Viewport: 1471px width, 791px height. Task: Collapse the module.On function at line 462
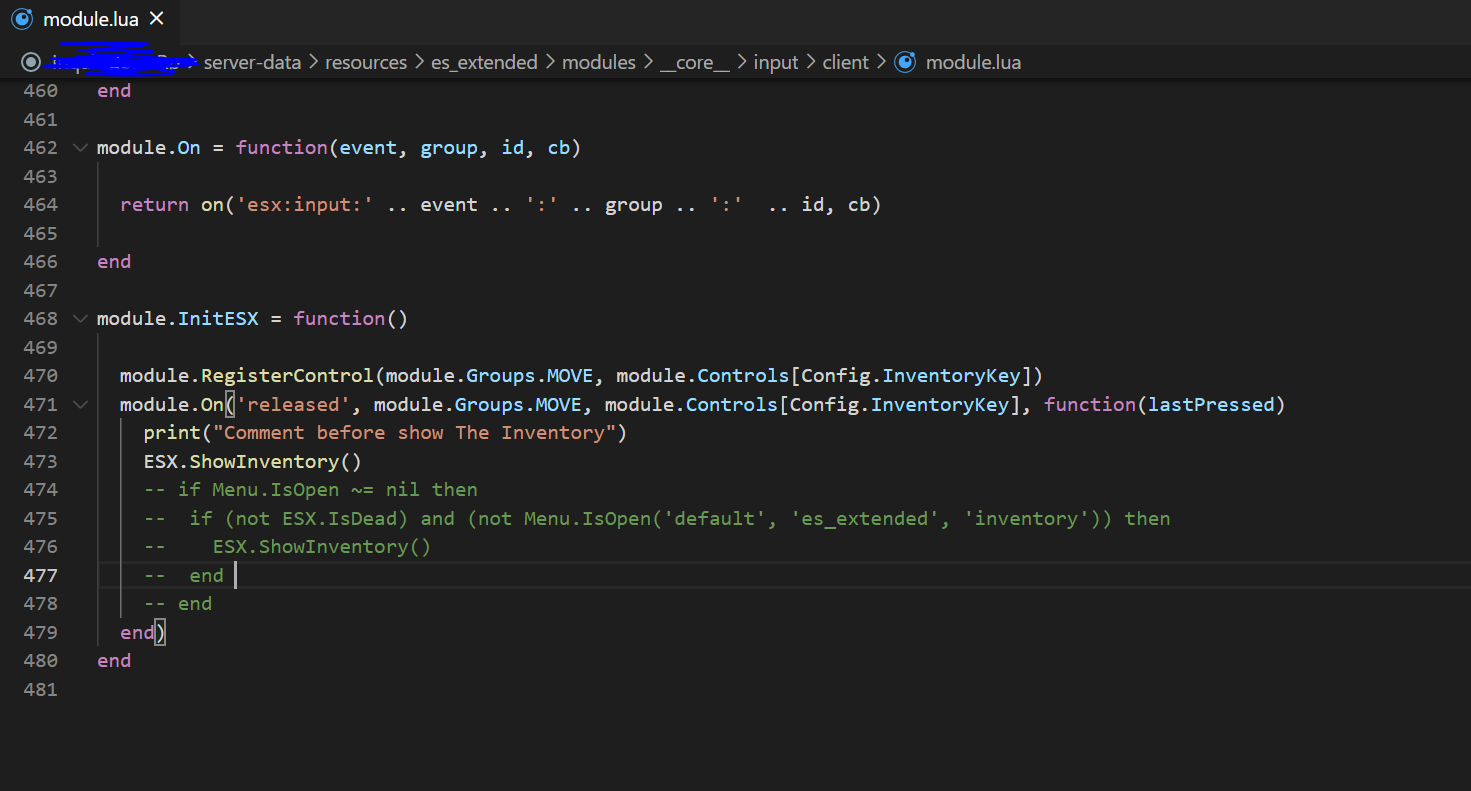tap(79, 147)
